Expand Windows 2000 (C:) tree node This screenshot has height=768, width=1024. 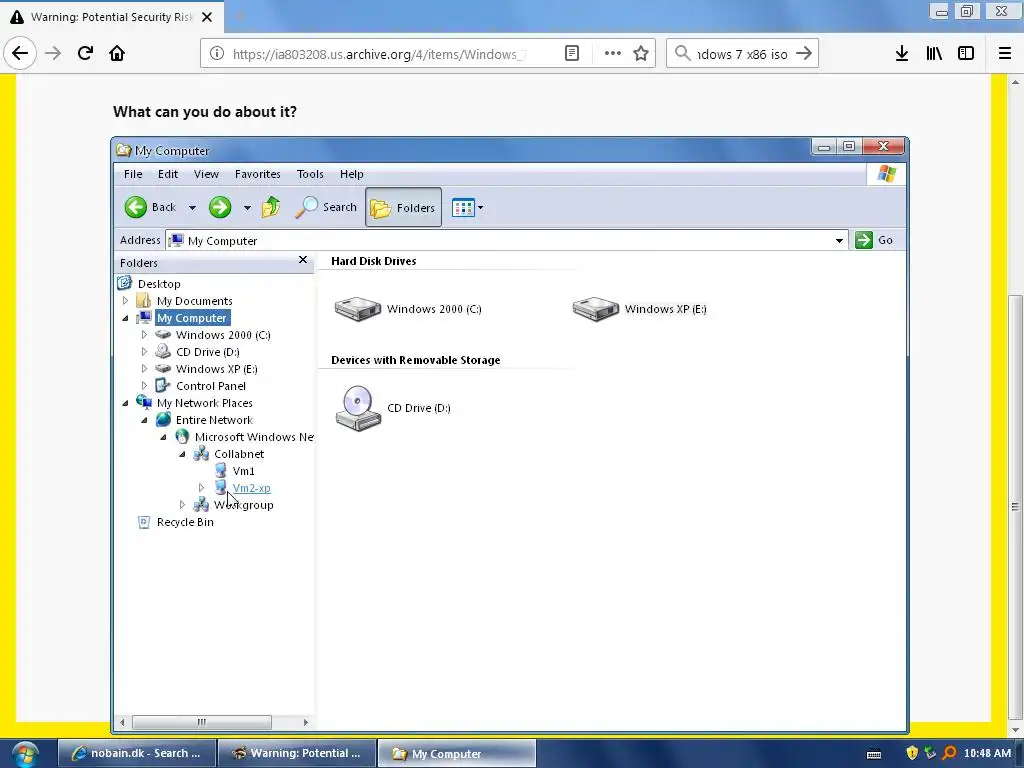pos(144,335)
